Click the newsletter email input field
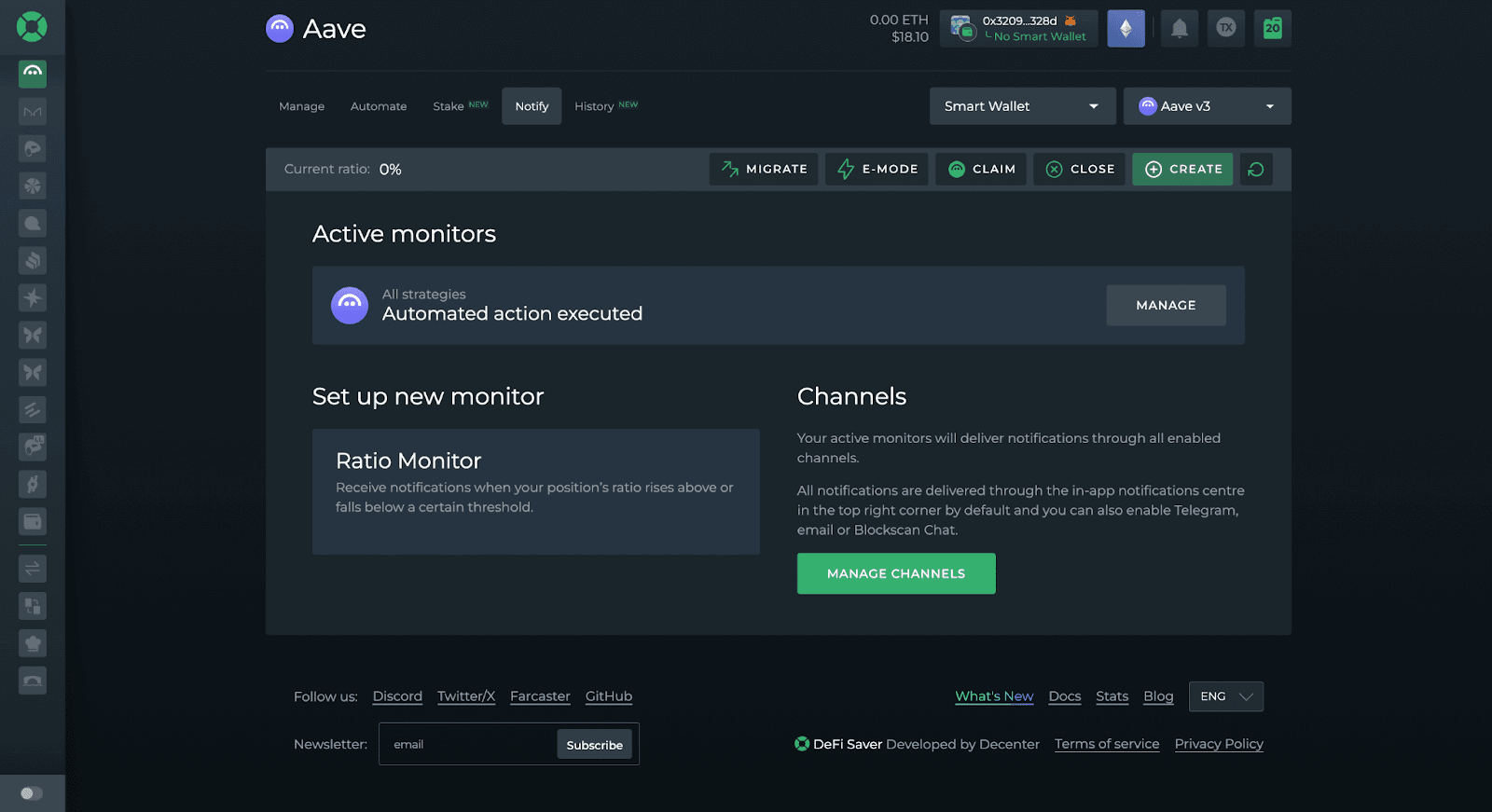This screenshot has width=1492, height=812. tap(466, 744)
